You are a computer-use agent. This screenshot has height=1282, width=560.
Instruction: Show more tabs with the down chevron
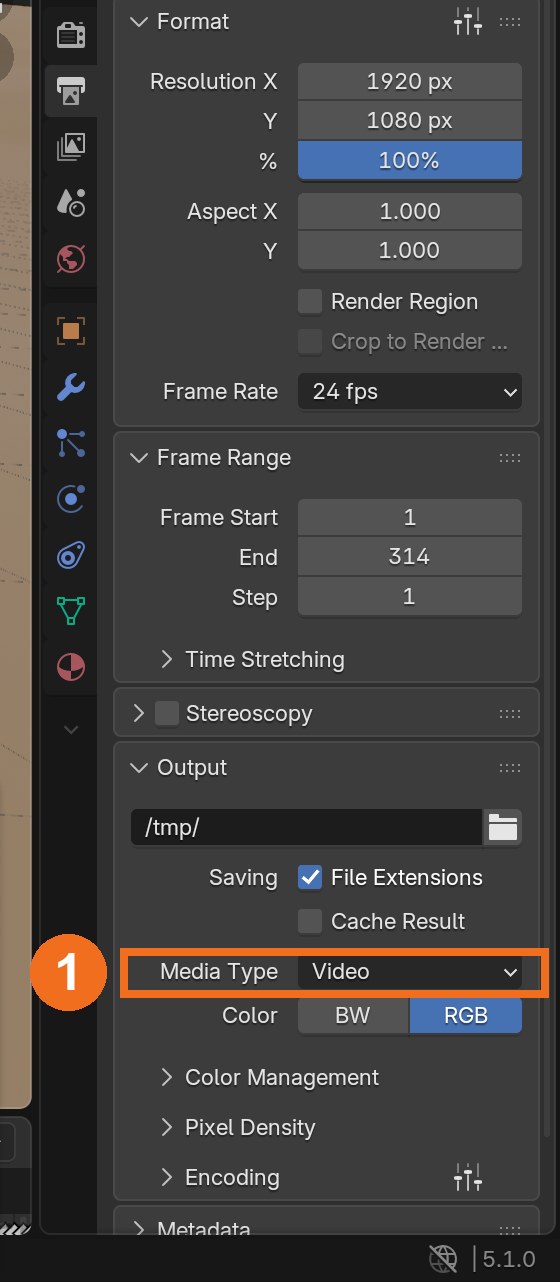[x=71, y=730]
